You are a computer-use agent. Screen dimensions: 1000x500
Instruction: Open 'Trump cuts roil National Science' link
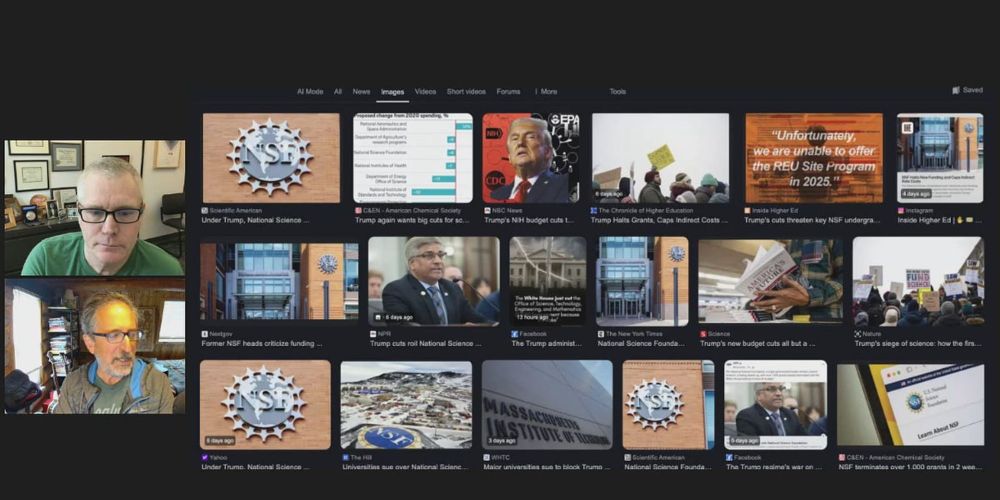(426, 343)
